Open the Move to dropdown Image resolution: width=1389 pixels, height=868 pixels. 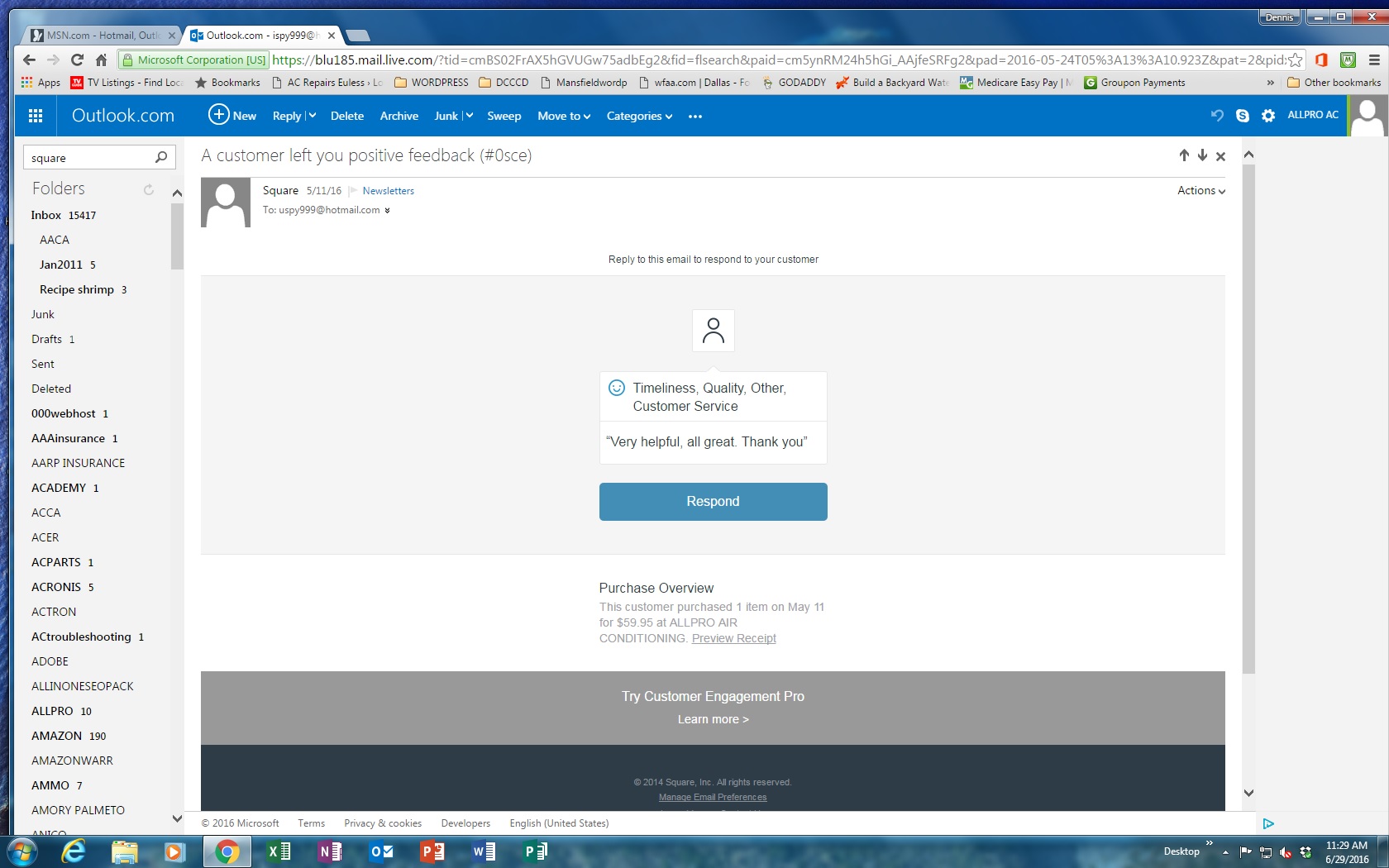coord(564,116)
